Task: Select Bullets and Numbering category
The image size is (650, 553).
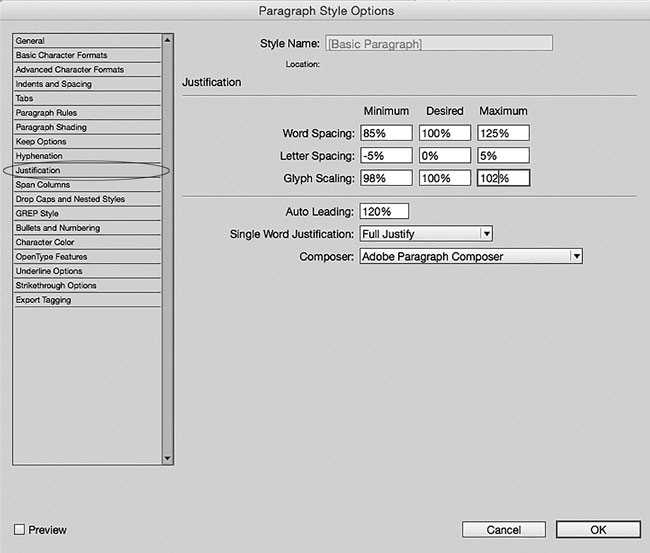Action: click(87, 228)
